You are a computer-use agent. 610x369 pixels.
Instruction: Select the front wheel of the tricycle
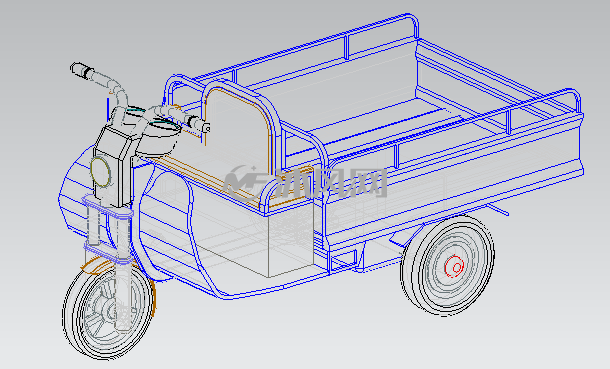108,310
